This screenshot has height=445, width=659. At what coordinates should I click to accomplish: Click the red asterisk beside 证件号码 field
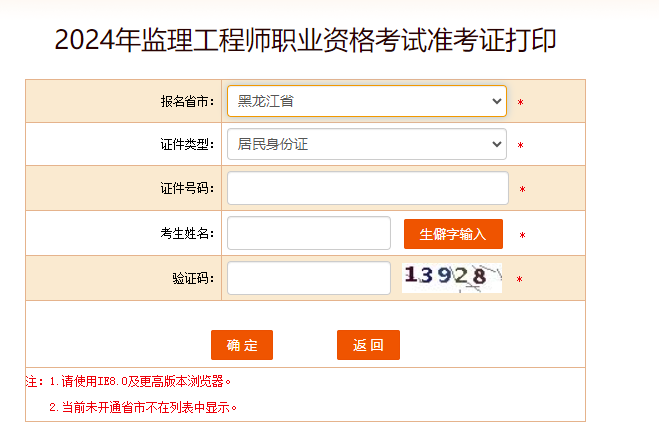click(522, 190)
